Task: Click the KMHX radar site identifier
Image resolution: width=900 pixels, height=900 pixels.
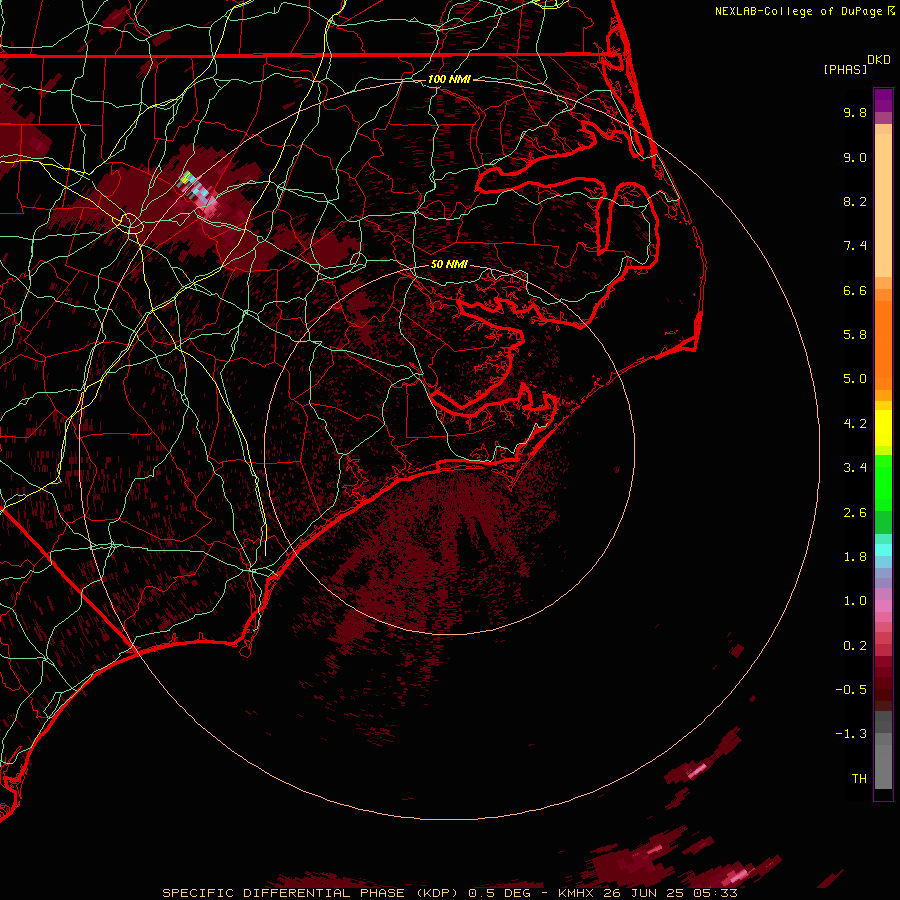Action: click(576, 893)
